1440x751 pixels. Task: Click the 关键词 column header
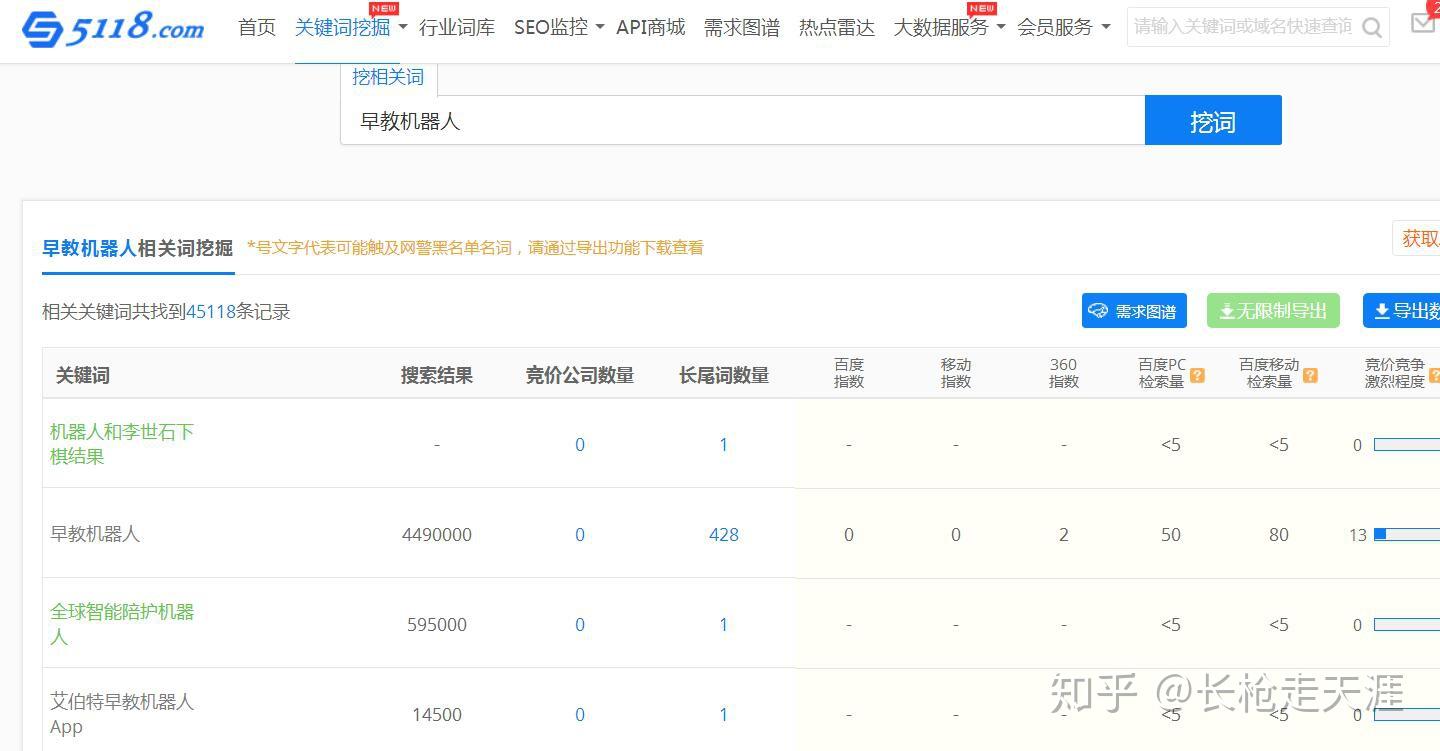click(x=83, y=376)
